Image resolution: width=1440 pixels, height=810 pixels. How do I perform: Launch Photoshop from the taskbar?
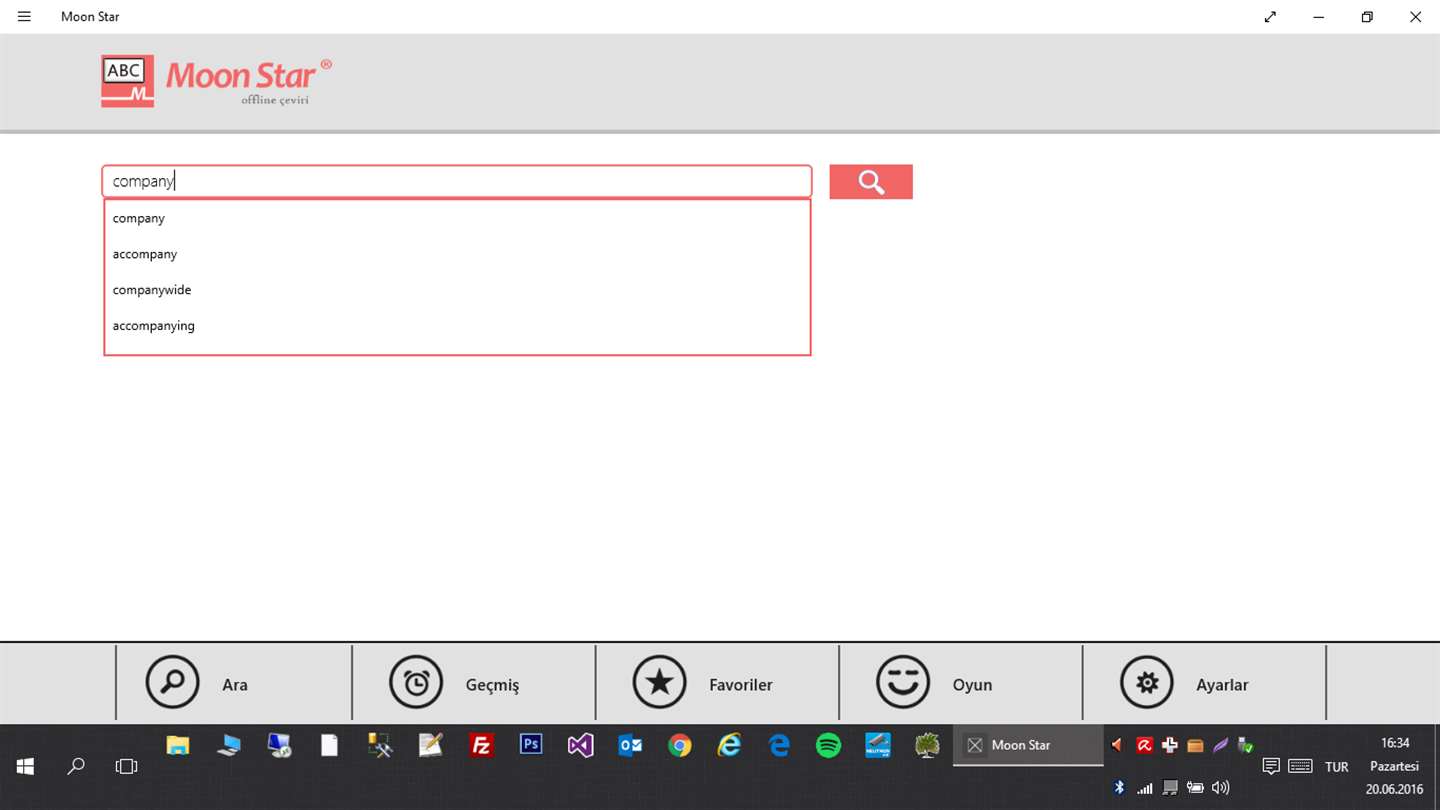coord(531,745)
